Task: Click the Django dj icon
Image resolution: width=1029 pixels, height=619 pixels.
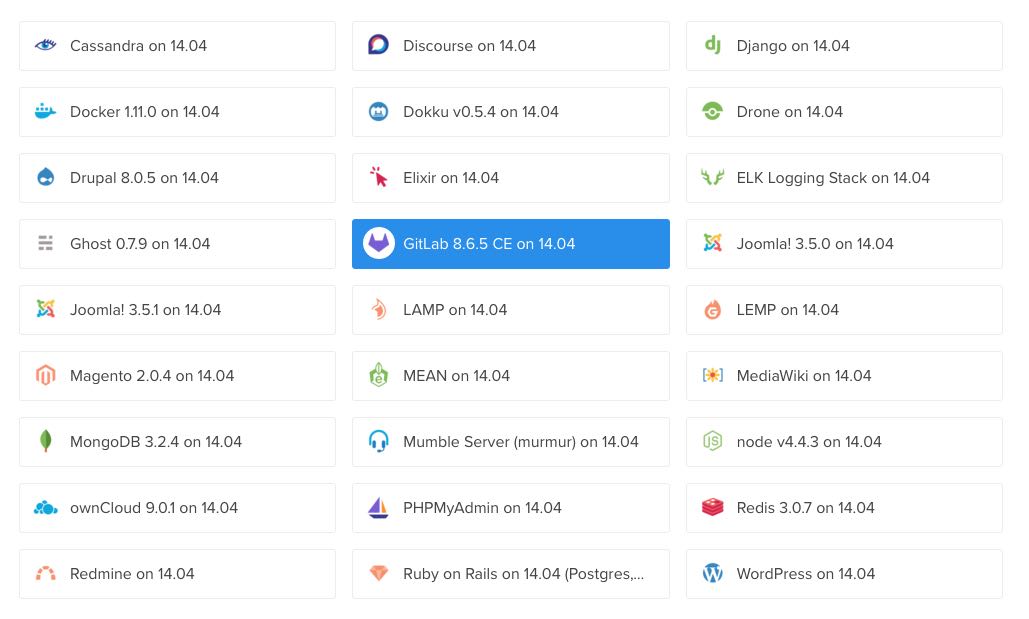Action: 712,45
